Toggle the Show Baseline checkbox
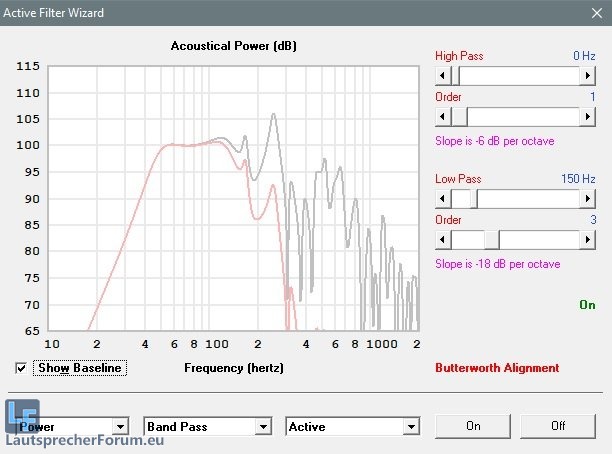 [22, 368]
